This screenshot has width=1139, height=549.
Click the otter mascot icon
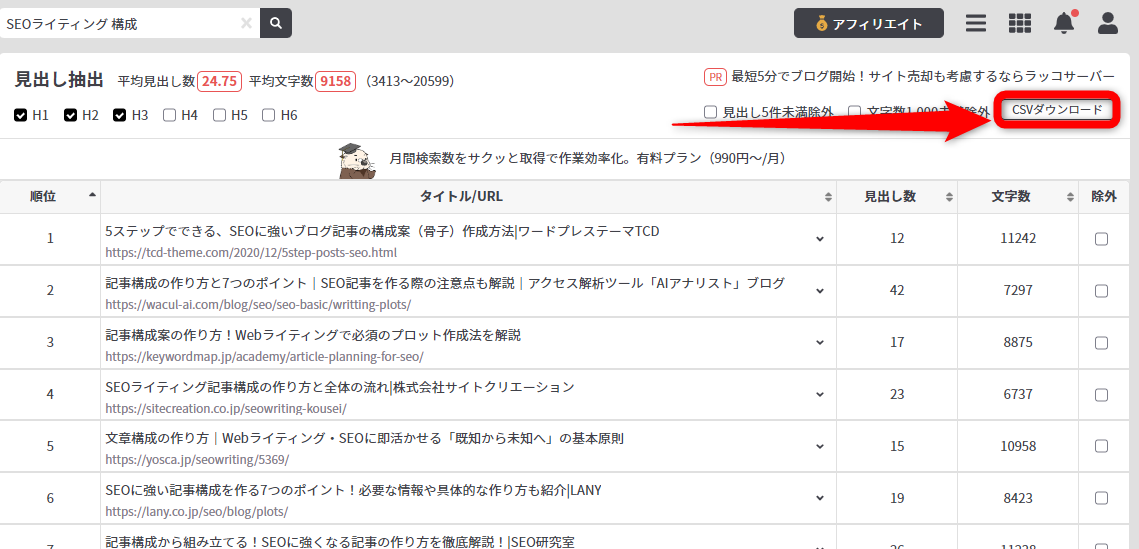pyautogui.click(x=357, y=160)
